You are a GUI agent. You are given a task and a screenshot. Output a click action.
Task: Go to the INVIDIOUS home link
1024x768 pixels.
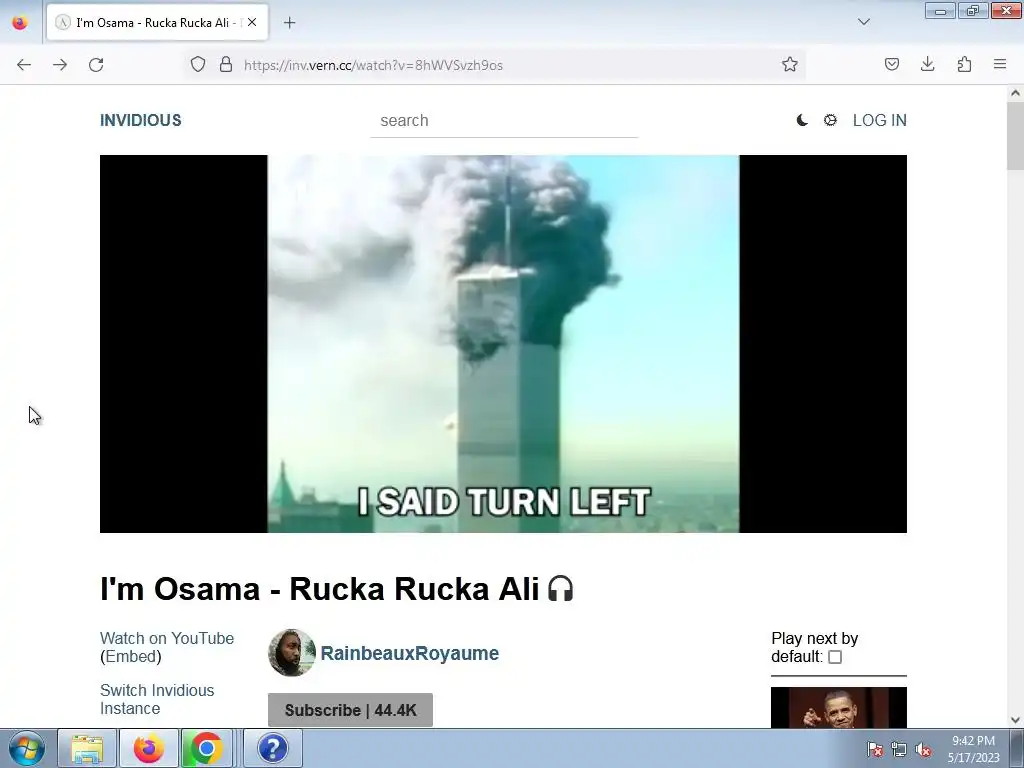click(x=140, y=120)
